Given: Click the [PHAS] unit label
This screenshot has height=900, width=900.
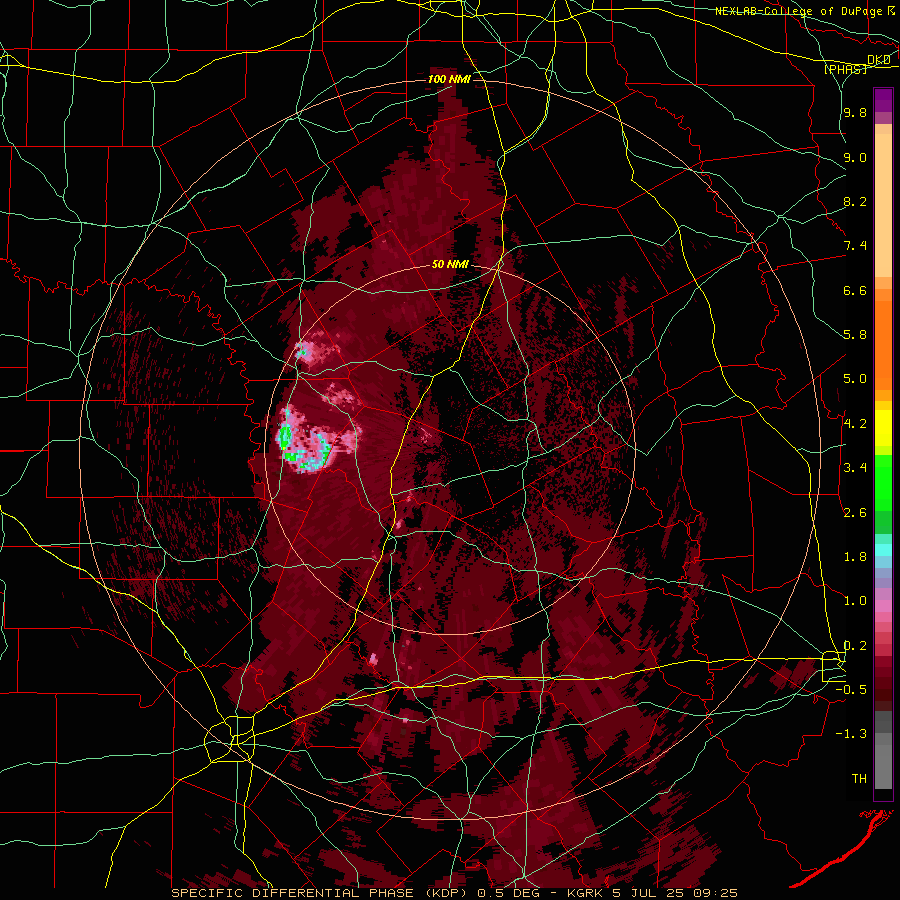Looking at the screenshot, I should (x=845, y=69).
